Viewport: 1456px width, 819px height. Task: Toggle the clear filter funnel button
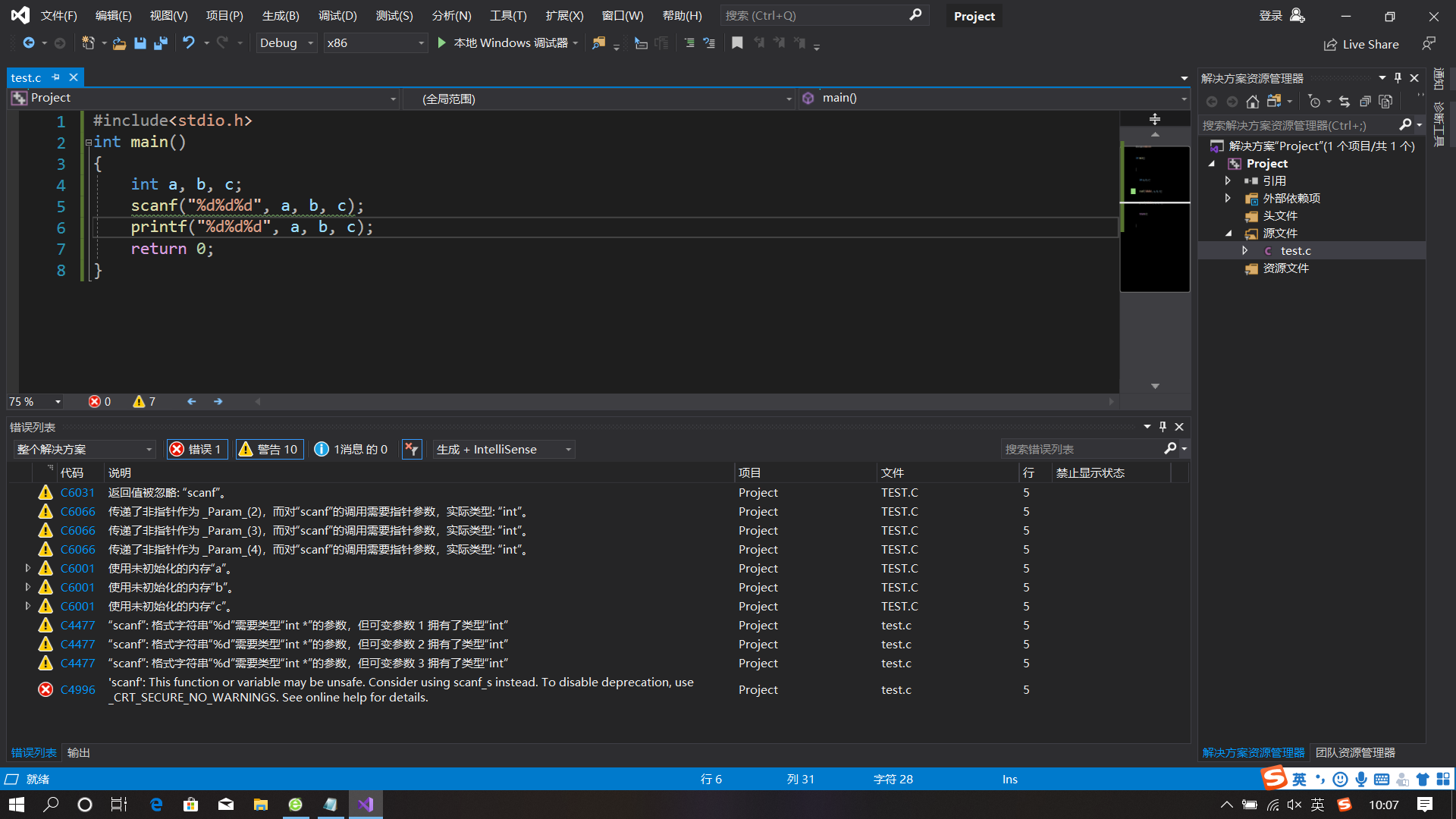tap(411, 450)
